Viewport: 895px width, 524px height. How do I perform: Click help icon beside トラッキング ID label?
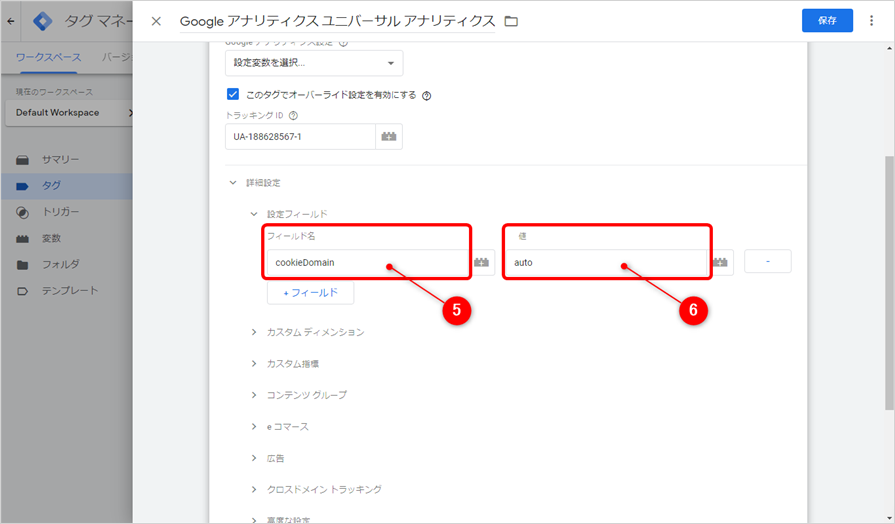[x=293, y=115]
